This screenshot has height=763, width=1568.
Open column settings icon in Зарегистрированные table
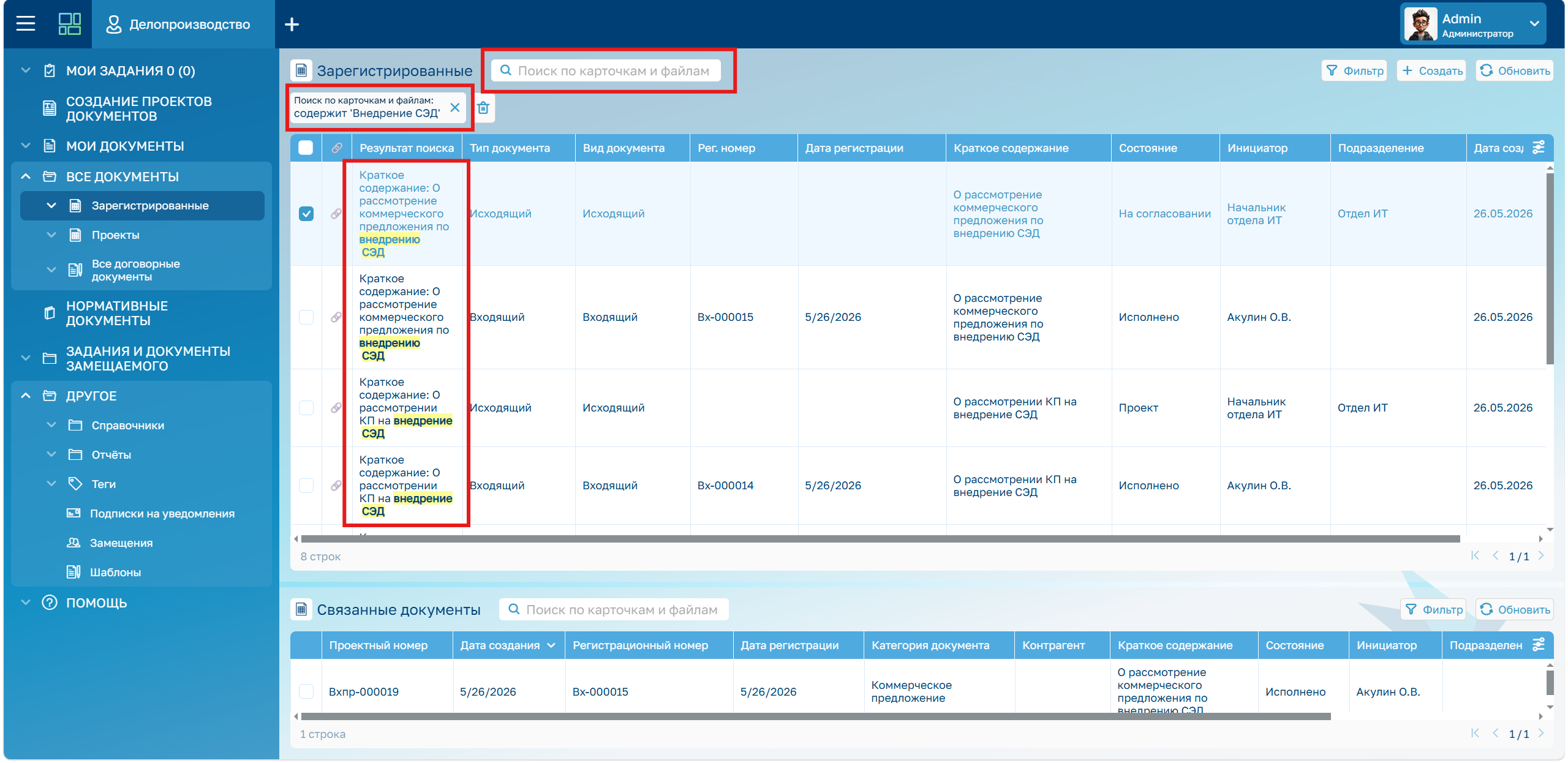(x=1539, y=148)
